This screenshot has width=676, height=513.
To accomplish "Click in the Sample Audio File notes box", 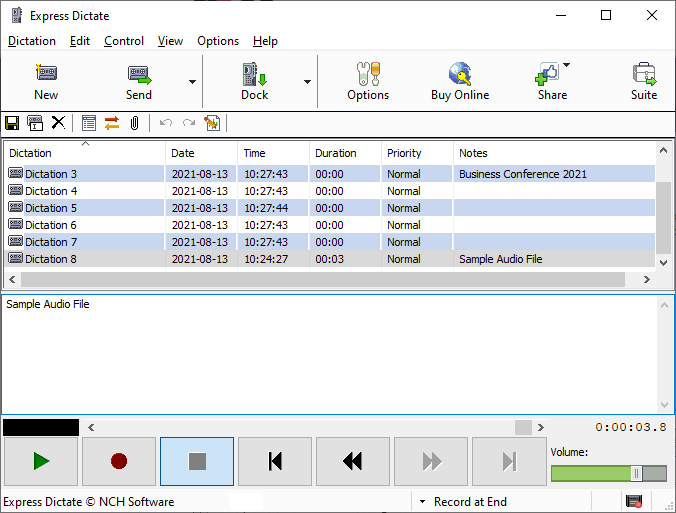I will tap(330, 354).
